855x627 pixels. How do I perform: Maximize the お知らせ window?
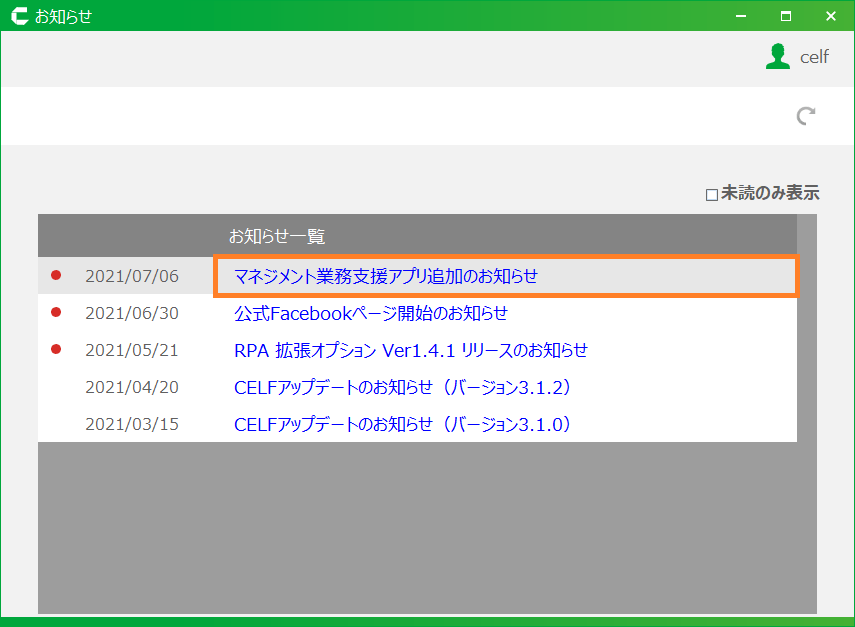tap(786, 16)
